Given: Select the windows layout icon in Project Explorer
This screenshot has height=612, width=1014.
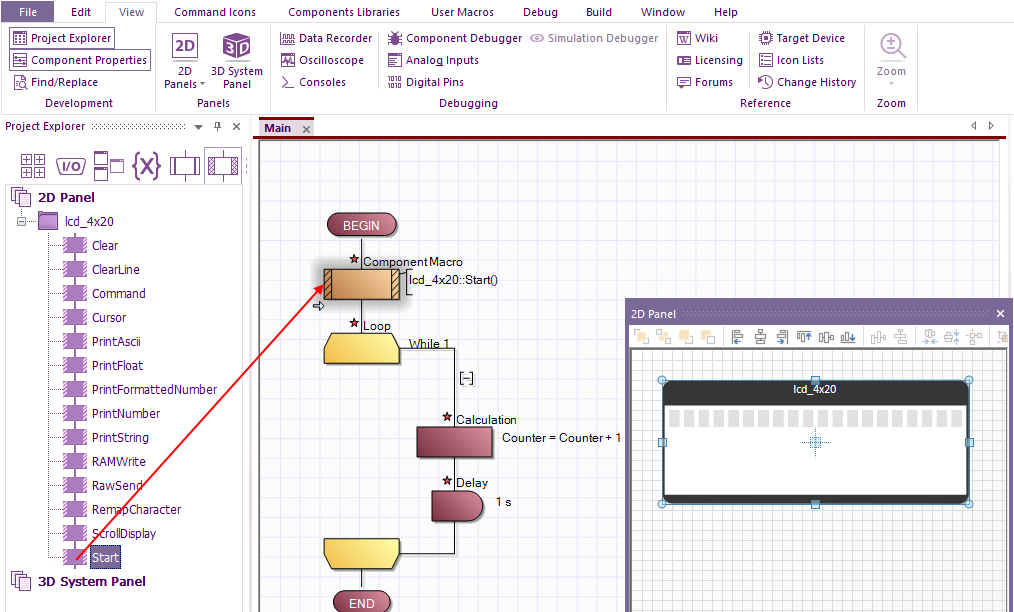Looking at the screenshot, I should [x=109, y=166].
